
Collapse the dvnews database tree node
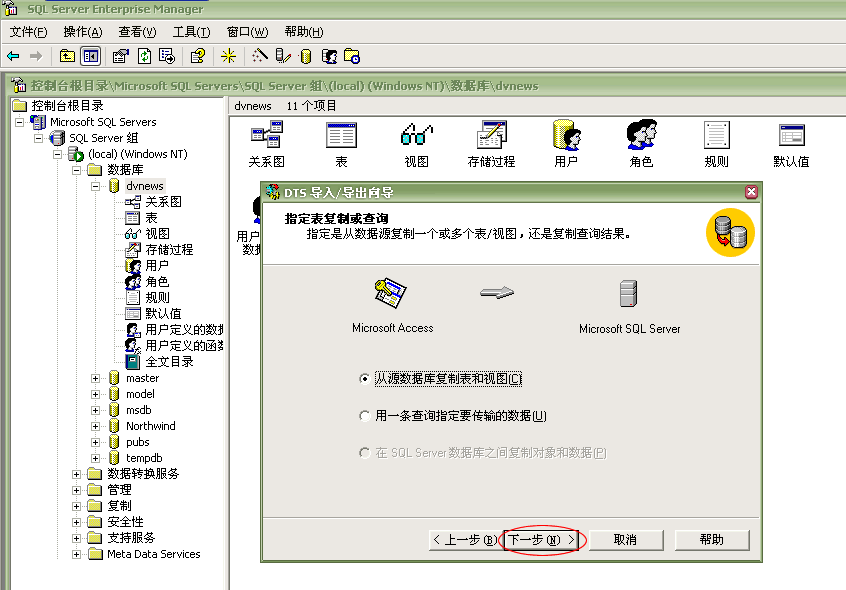click(95, 185)
